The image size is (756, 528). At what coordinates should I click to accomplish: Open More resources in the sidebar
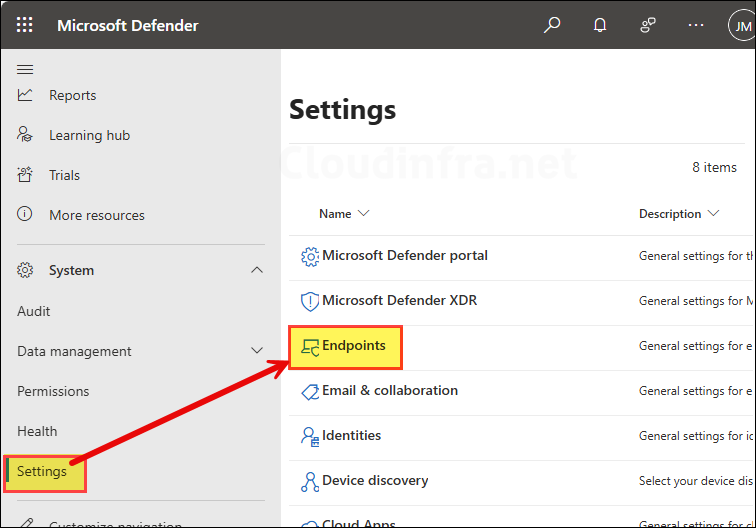(97, 215)
